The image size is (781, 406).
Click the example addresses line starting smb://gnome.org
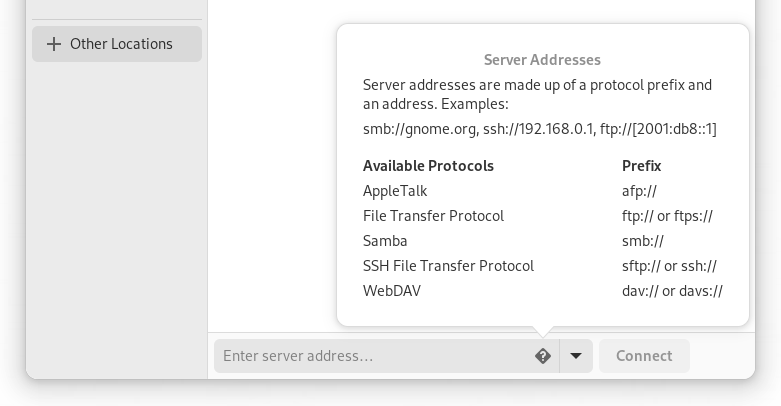coord(540,129)
